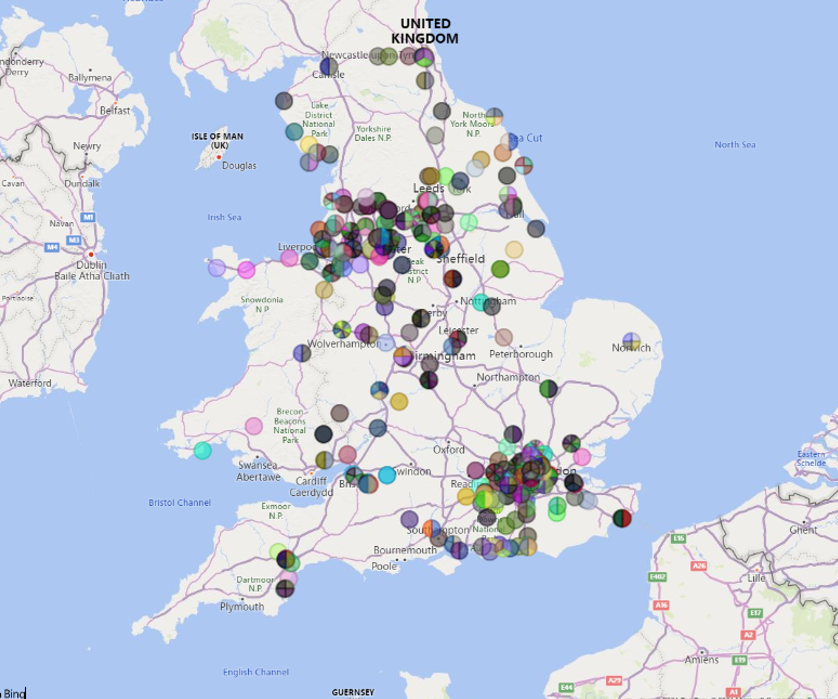Click the cyan marker in west Wales
Screen dimensions: 838x699
coord(203,450)
